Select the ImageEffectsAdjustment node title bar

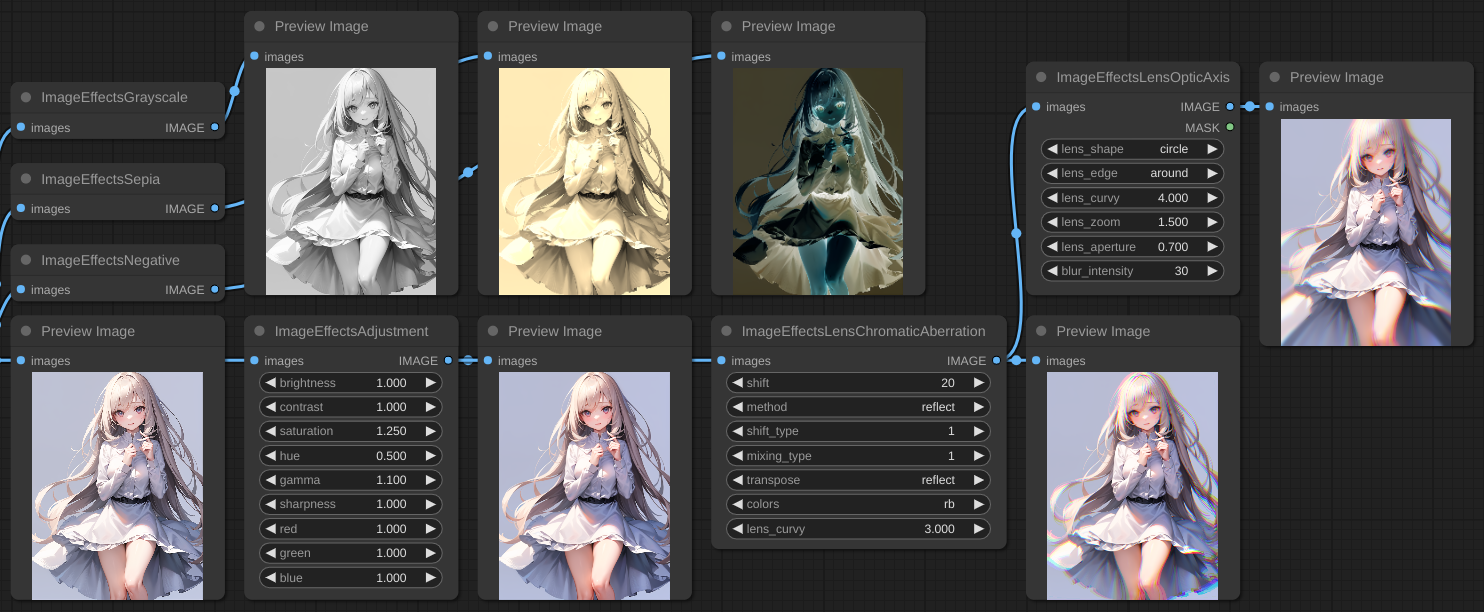point(351,331)
